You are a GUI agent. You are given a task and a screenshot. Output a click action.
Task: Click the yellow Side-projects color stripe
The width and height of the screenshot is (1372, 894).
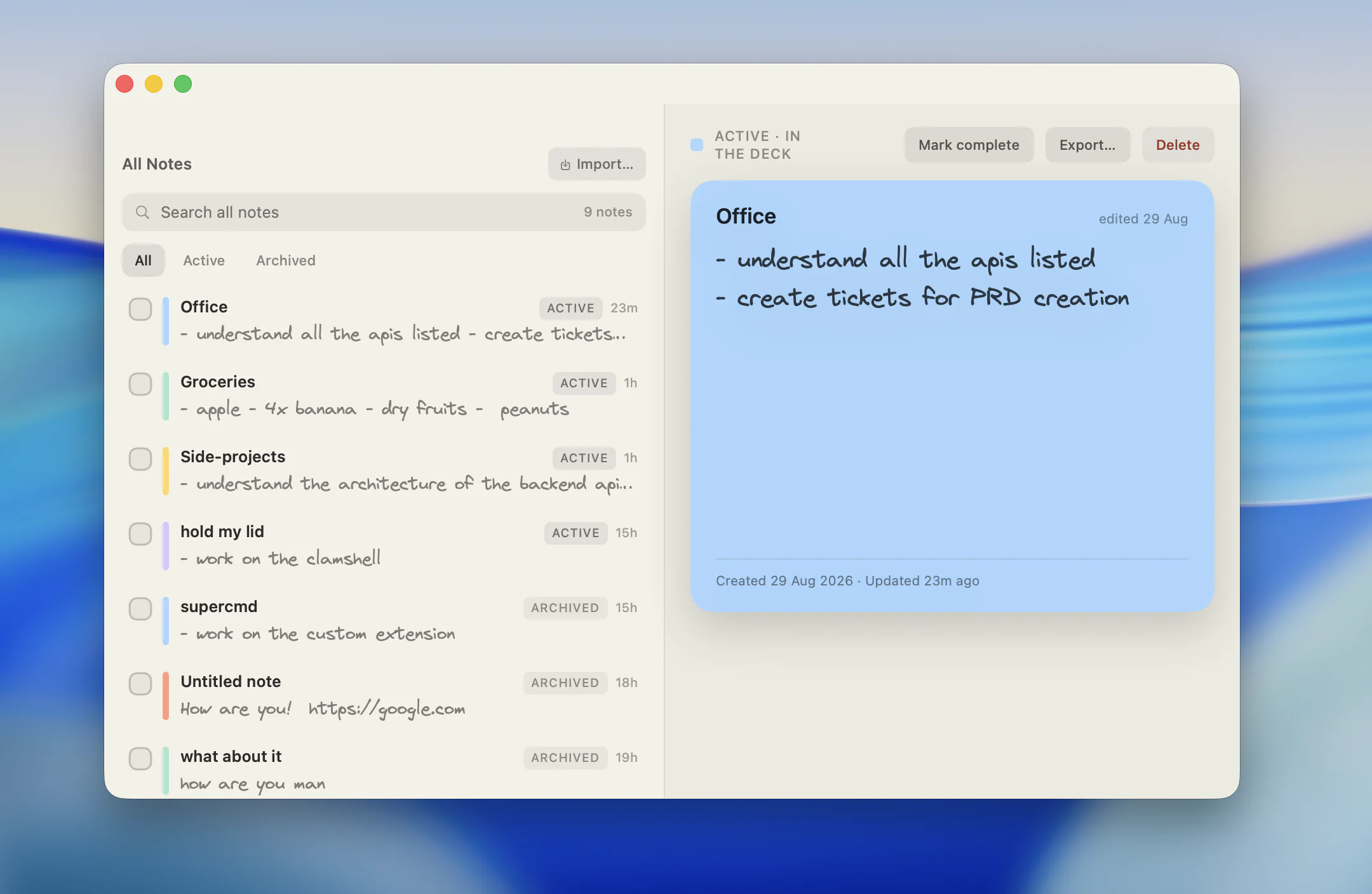pyautogui.click(x=166, y=471)
